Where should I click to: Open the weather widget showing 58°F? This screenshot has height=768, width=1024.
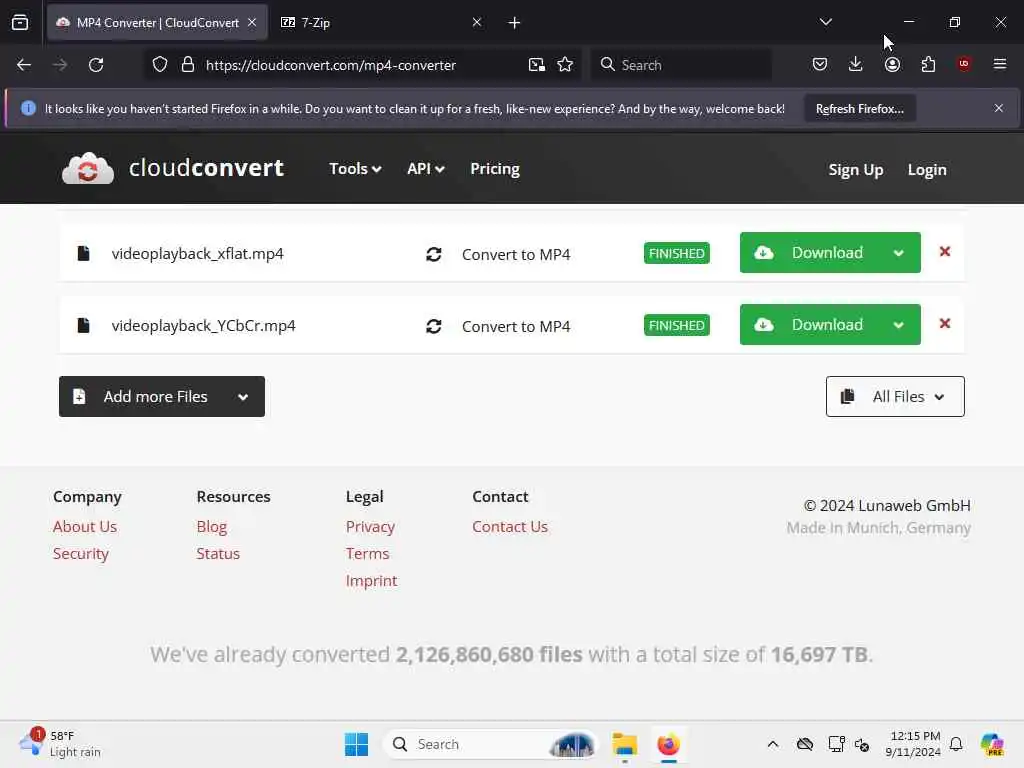tap(60, 744)
